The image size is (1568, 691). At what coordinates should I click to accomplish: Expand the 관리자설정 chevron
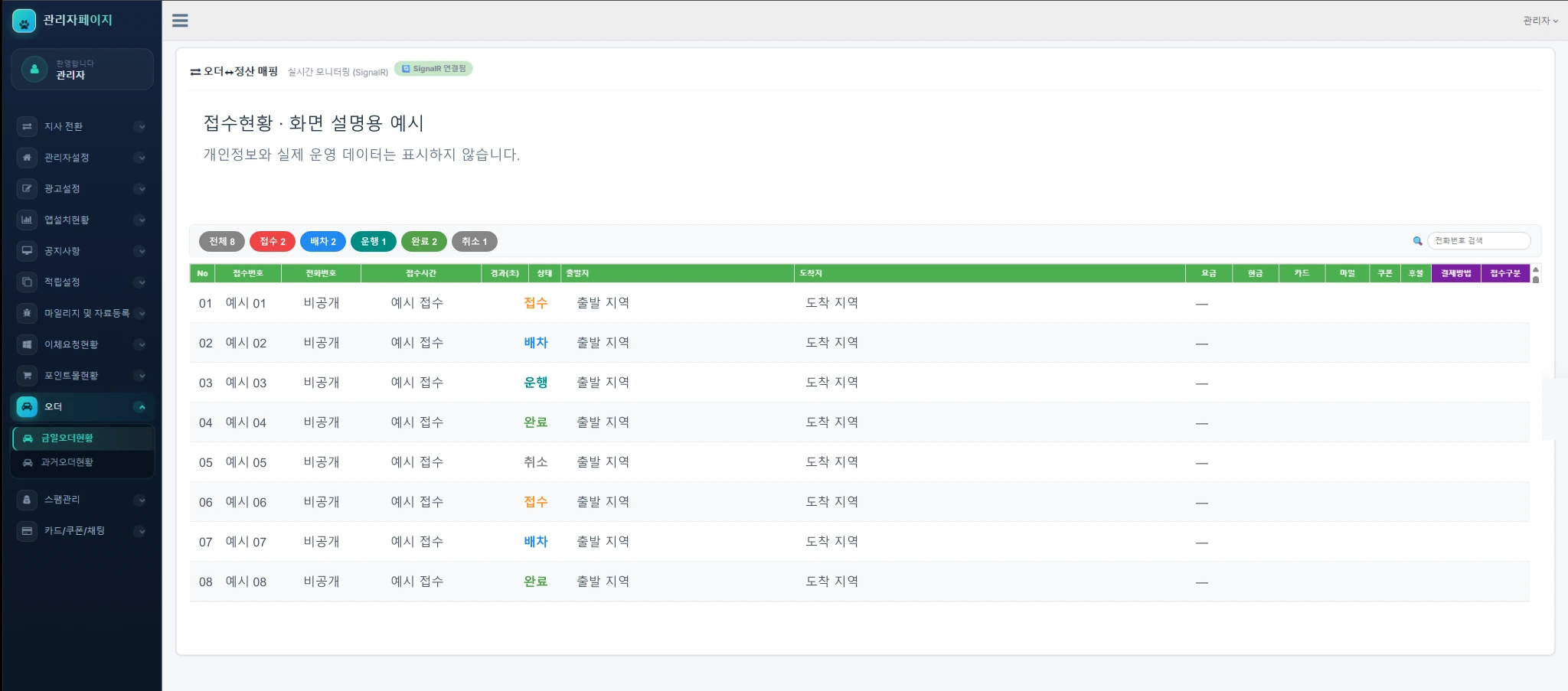click(140, 158)
